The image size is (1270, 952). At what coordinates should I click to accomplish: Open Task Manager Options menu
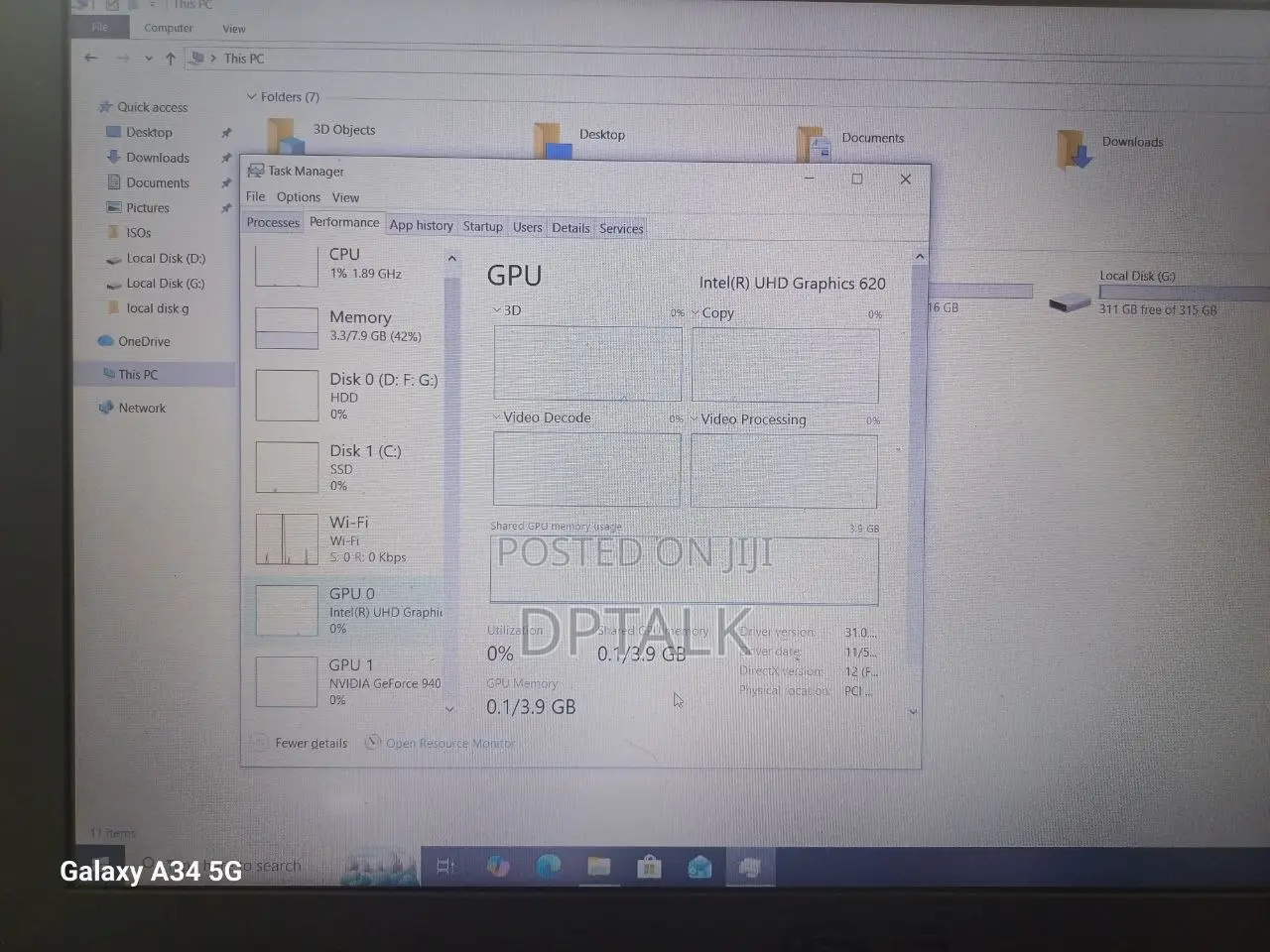pyautogui.click(x=299, y=197)
